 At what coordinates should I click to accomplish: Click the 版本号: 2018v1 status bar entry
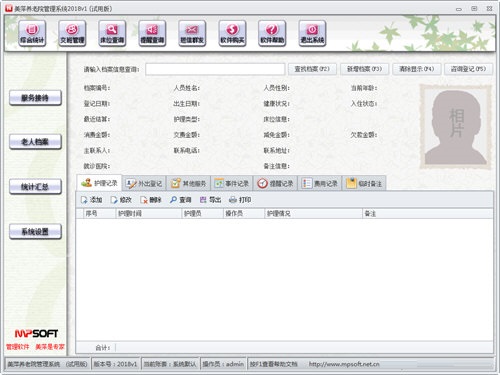click(115, 364)
